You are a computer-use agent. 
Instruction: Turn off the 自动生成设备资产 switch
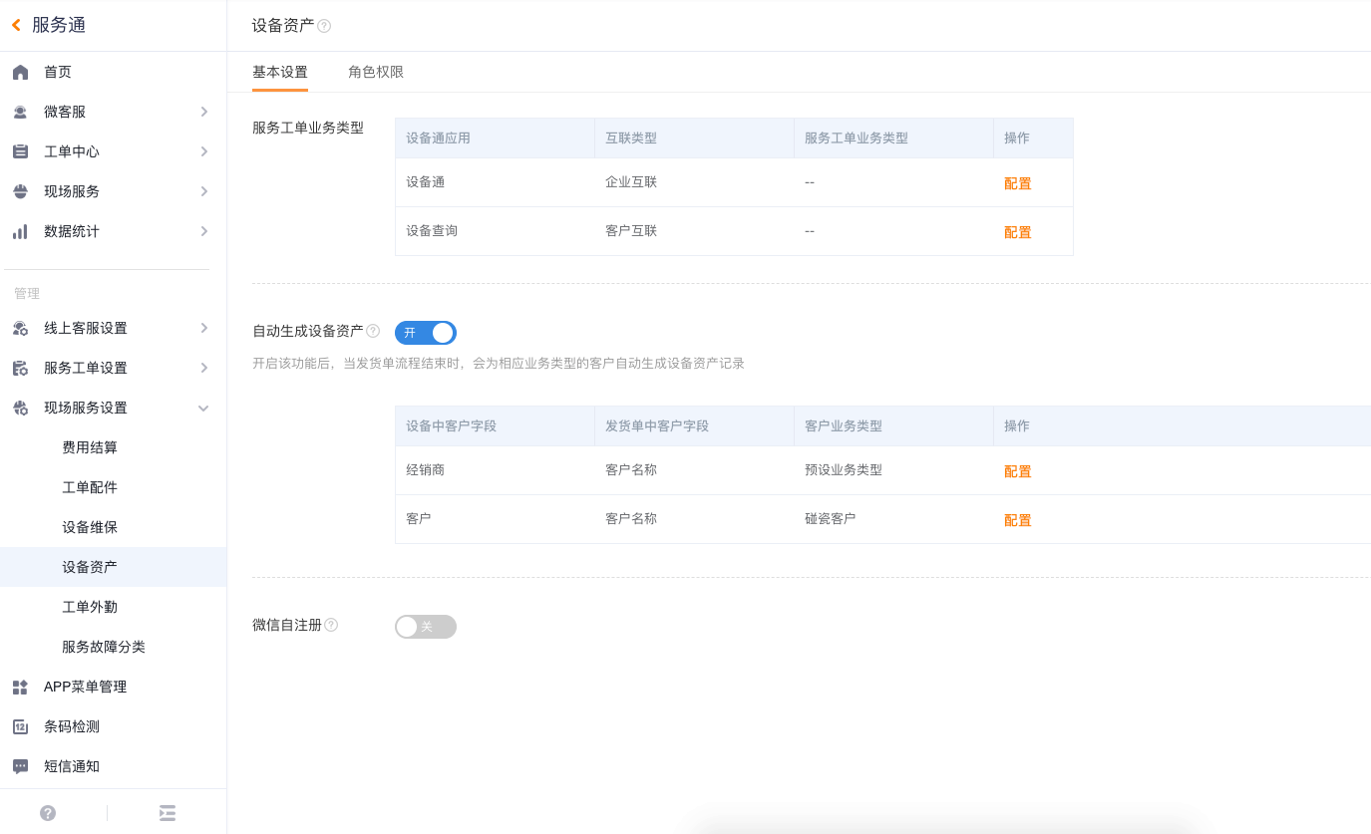pyautogui.click(x=426, y=333)
